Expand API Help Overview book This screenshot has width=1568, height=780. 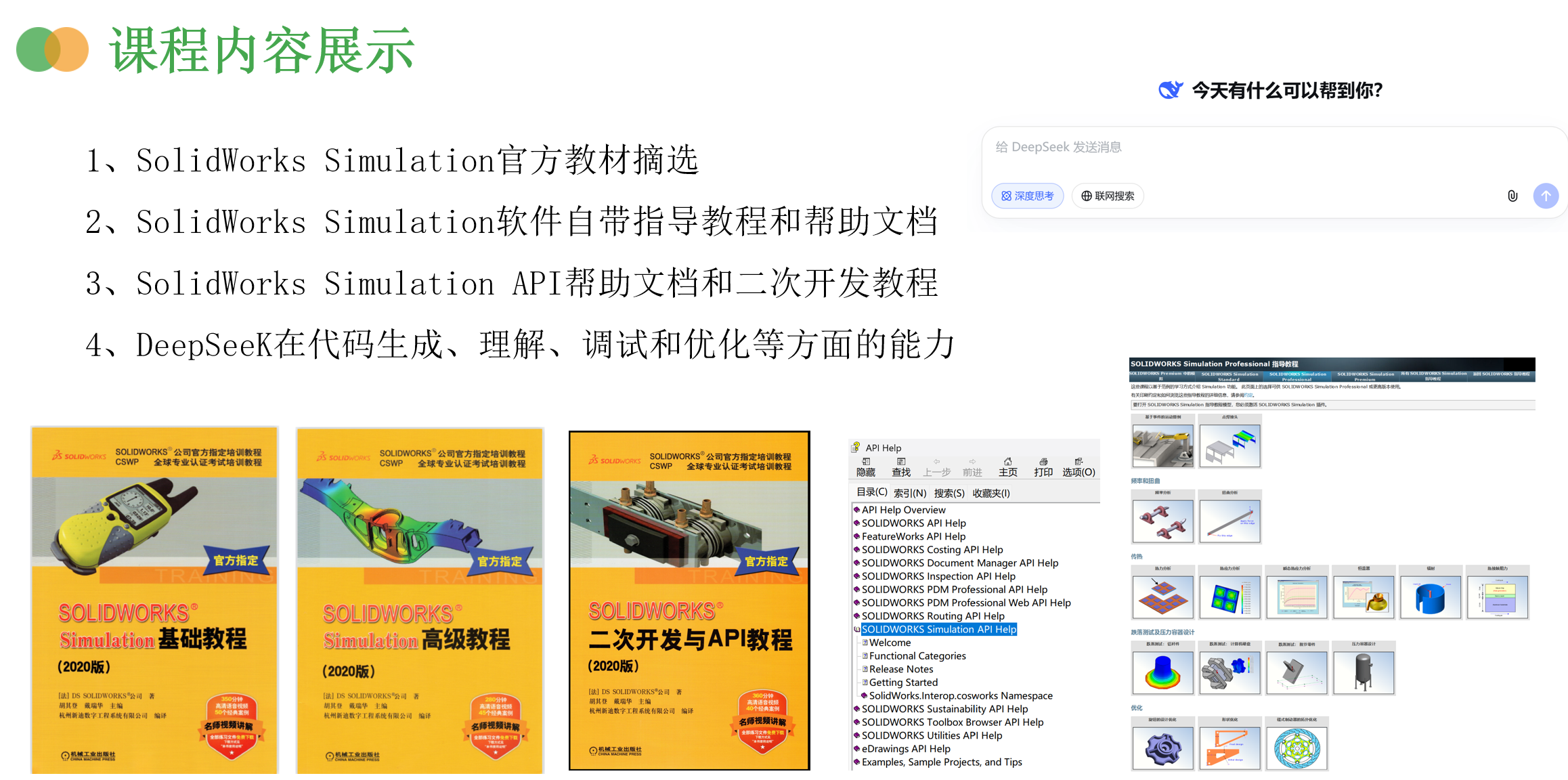(x=856, y=510)
